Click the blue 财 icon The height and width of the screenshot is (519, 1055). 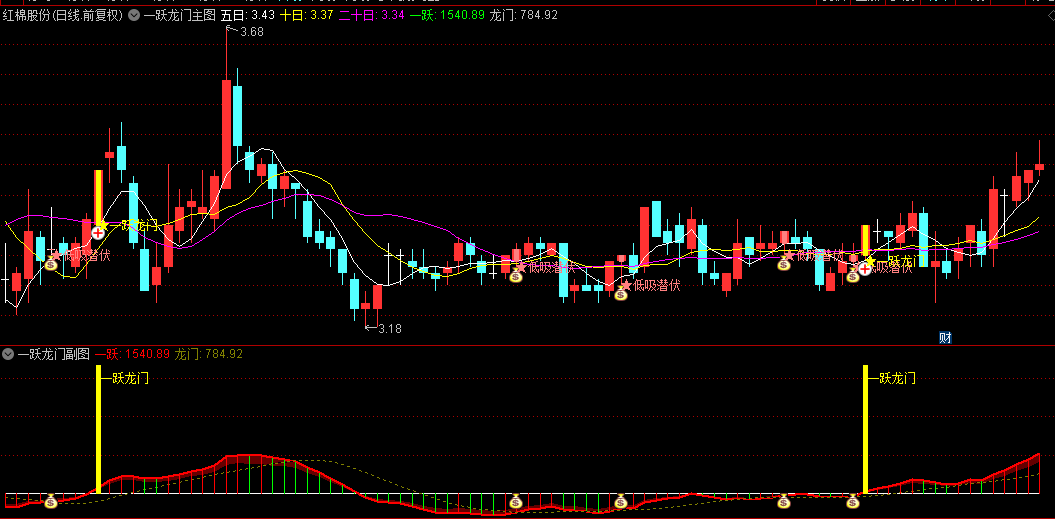tap(945, 338)
